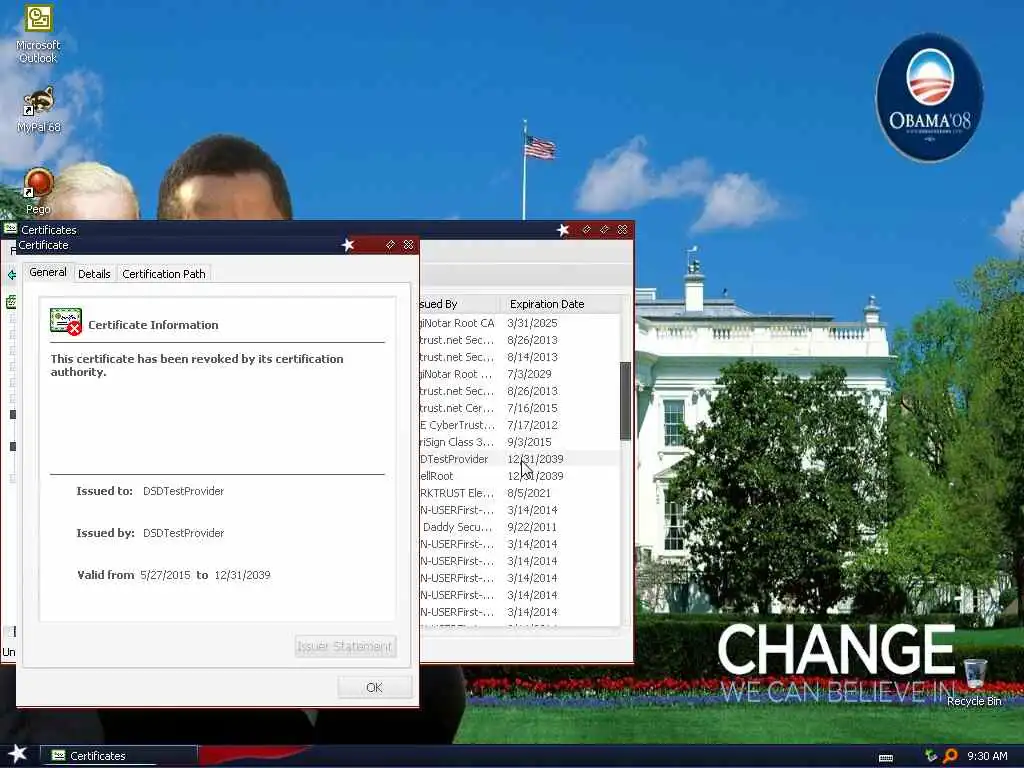1024x768 pixels.
Task: Select the Certificates taskbar button
Action: click(118, 756)
